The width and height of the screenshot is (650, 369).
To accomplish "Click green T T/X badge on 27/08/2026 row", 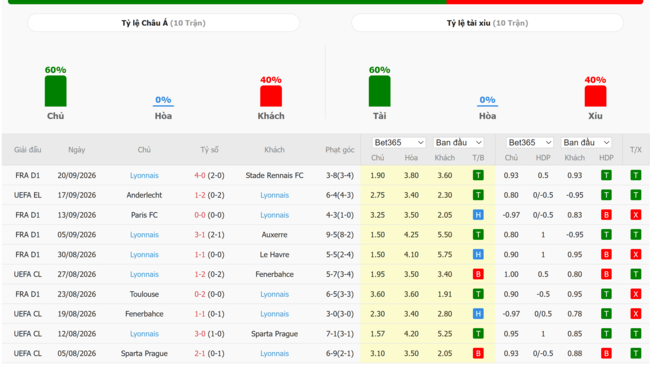I will click(x=635, y=274).
